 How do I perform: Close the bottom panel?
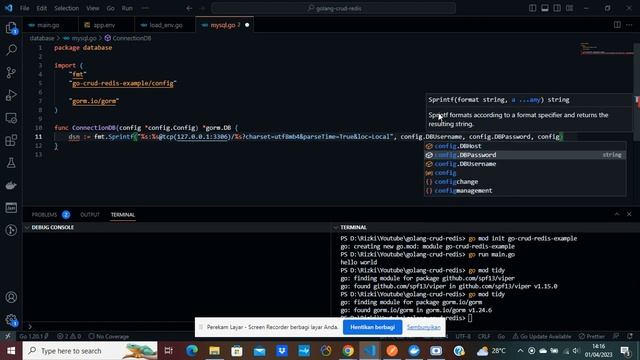click(629, 214)
